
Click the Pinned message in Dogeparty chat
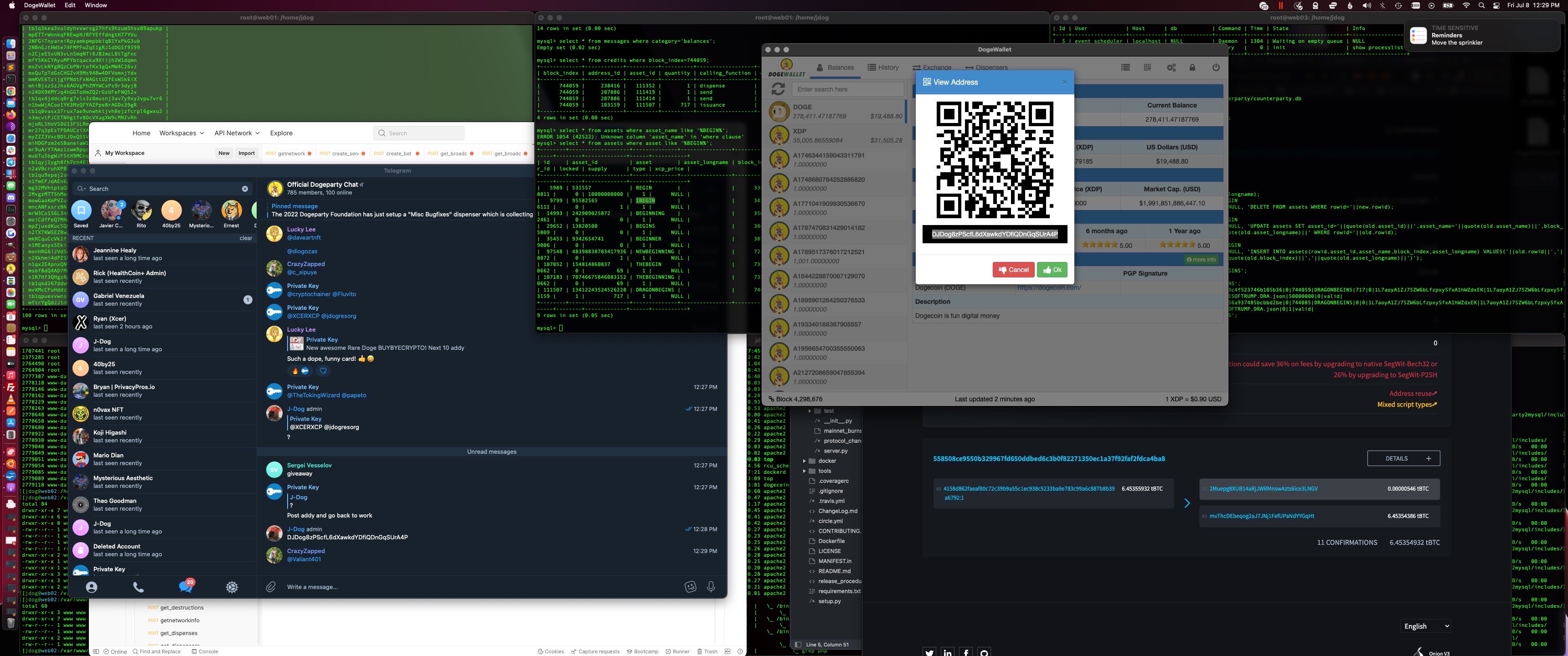[402, 210]
